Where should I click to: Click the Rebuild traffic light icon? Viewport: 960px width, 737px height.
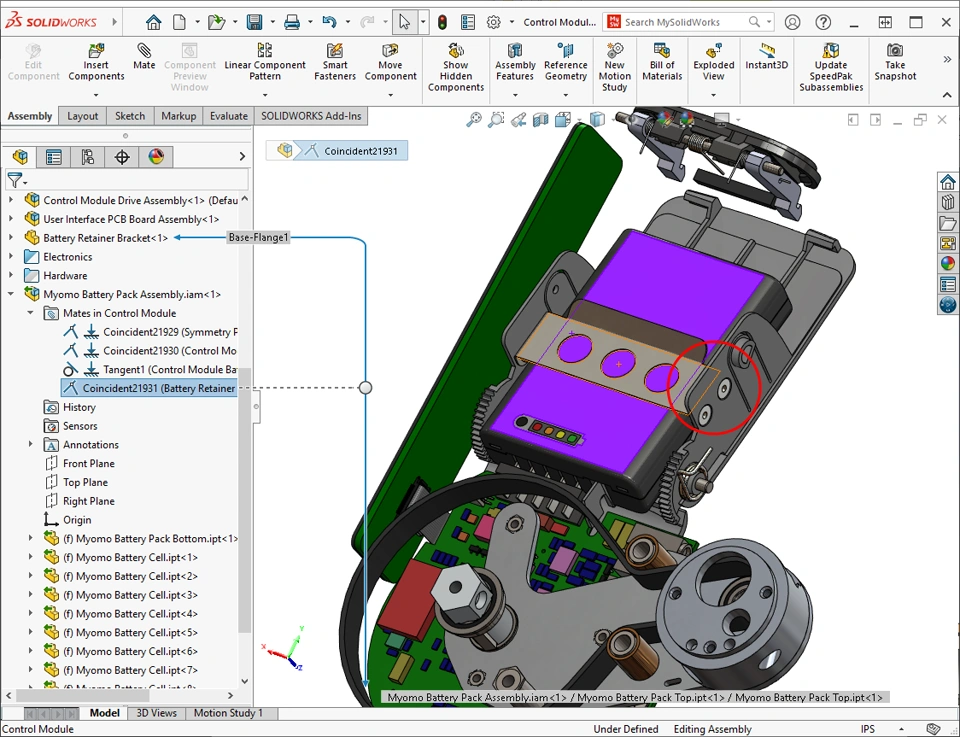click(442, 23)
